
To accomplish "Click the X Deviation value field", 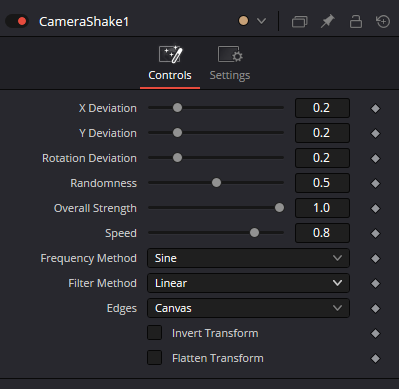I will point(322,108).
